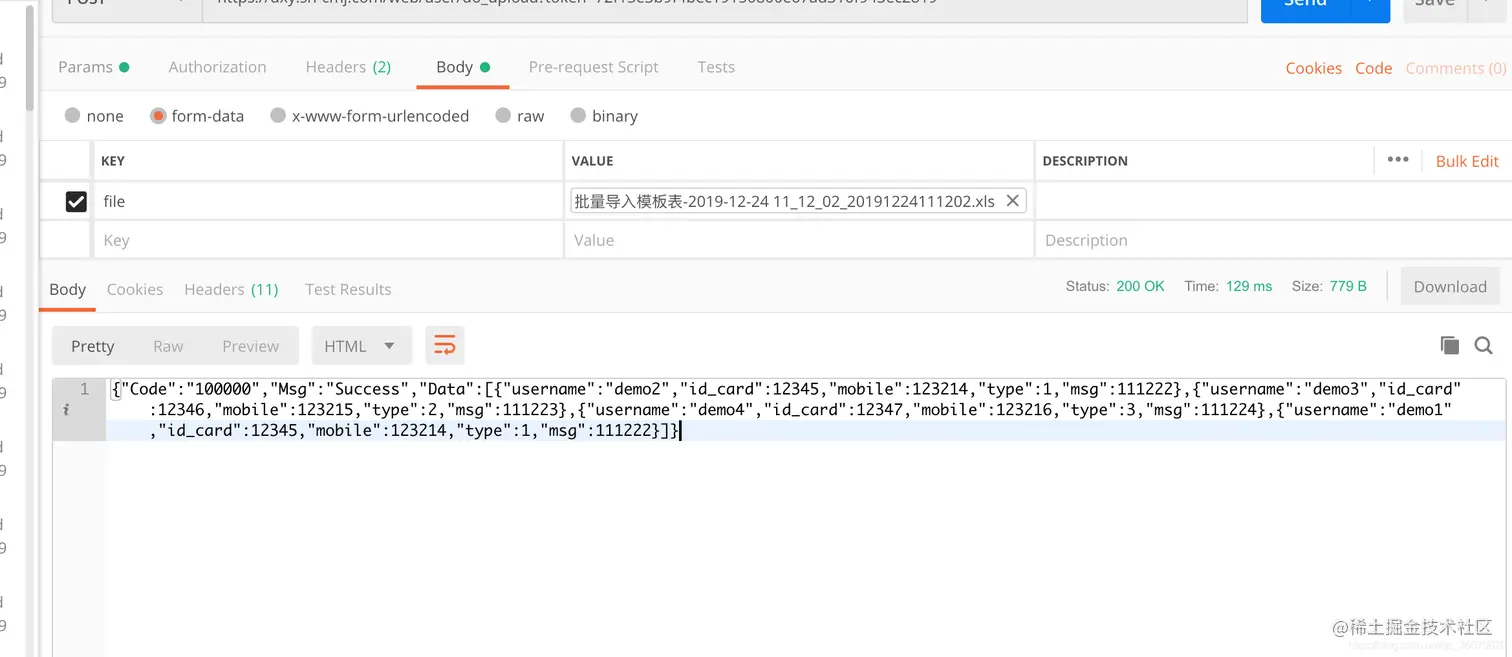
Task: Click the 129 ms time value
Action: (x=1249, y=286)
